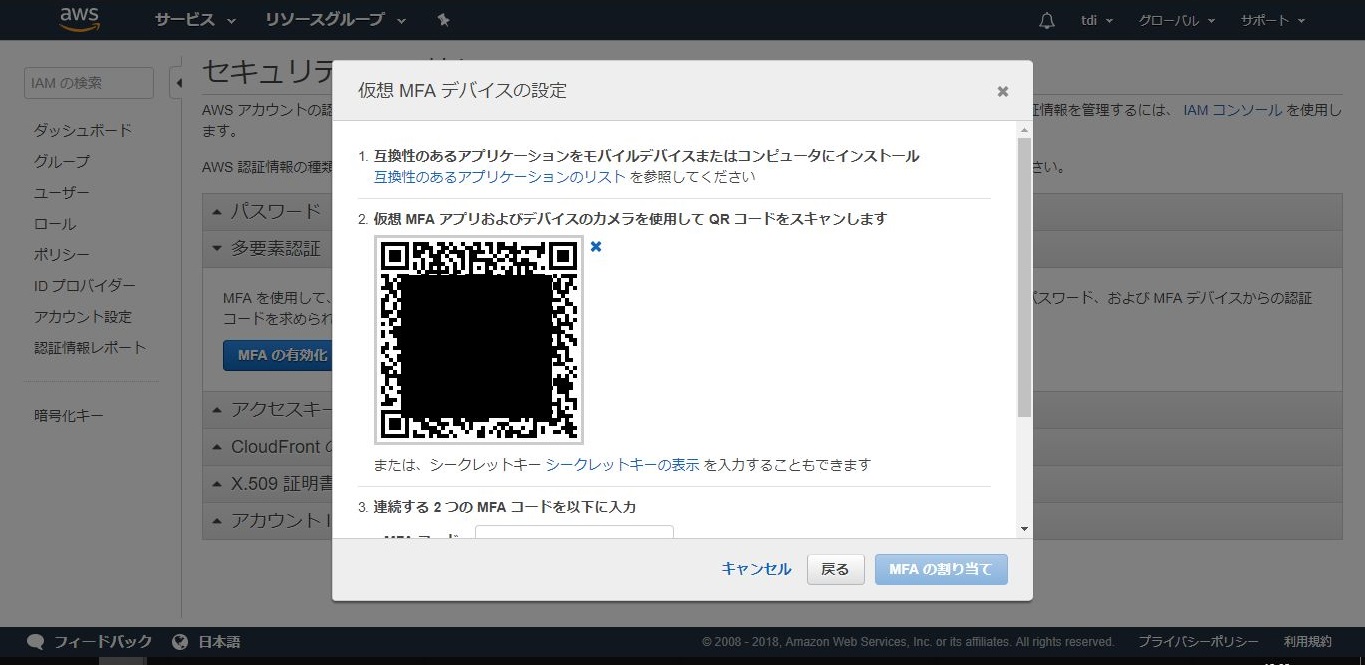The height and width of the screenshot is (665, 1365).
Task: Open the tdi account dropdown
Action: coord(1097,21)
